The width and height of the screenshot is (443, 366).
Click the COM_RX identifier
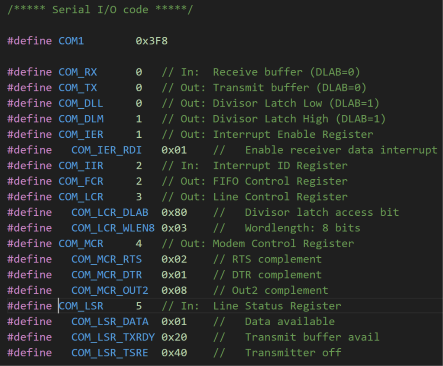coord(78,72)
